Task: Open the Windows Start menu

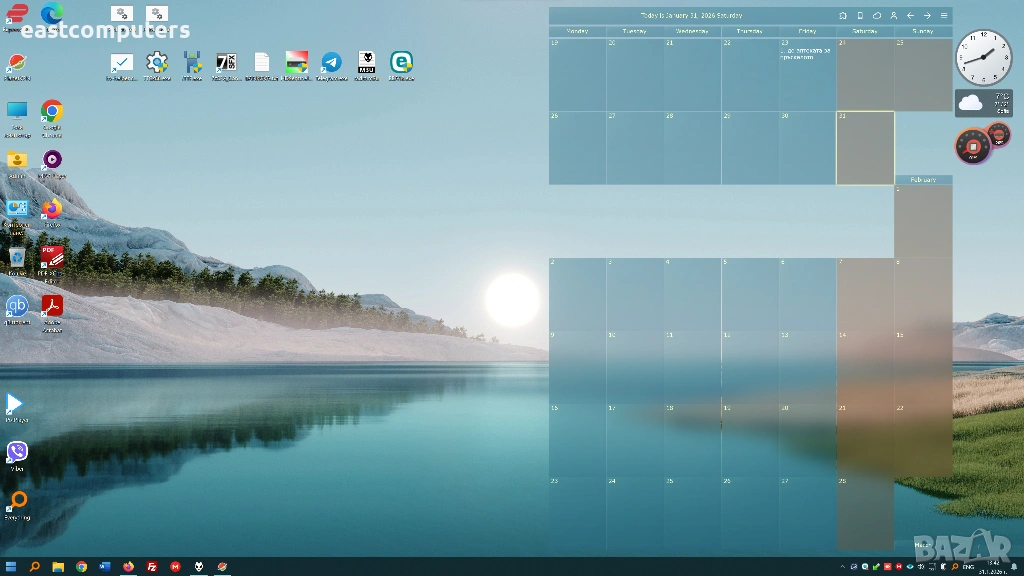Action: (11, 566)
